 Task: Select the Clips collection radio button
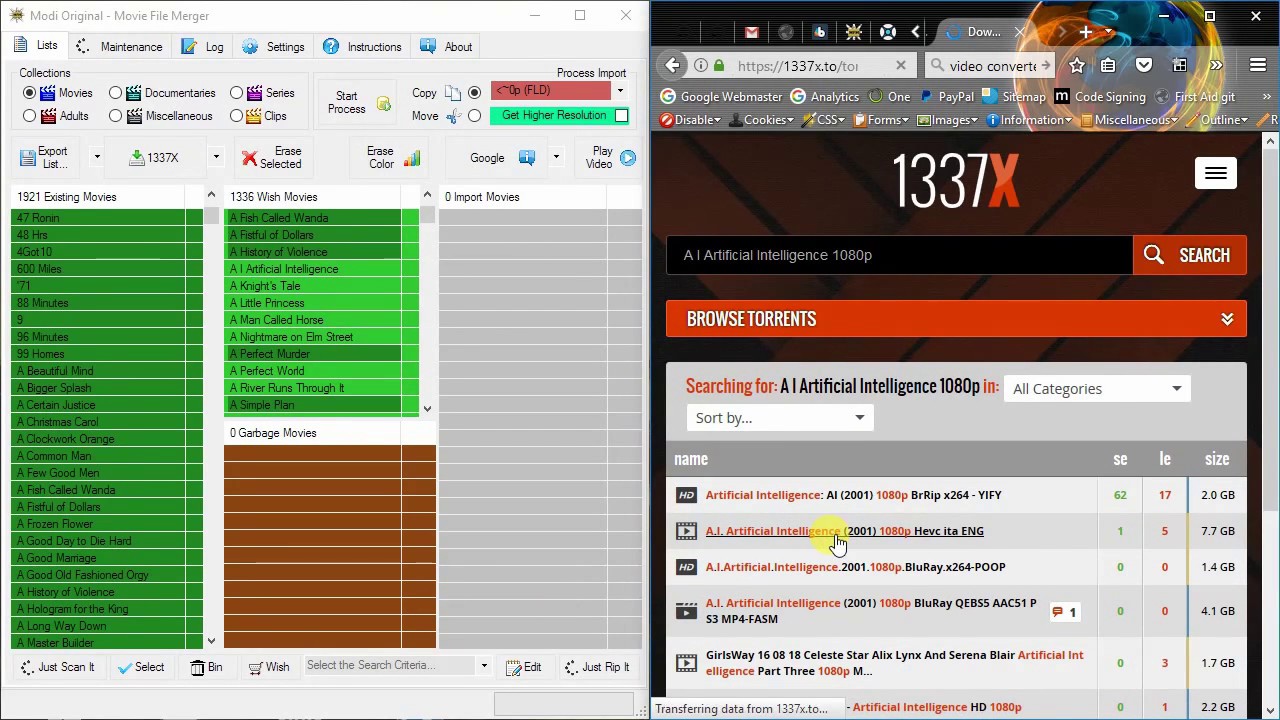point(237,116)
